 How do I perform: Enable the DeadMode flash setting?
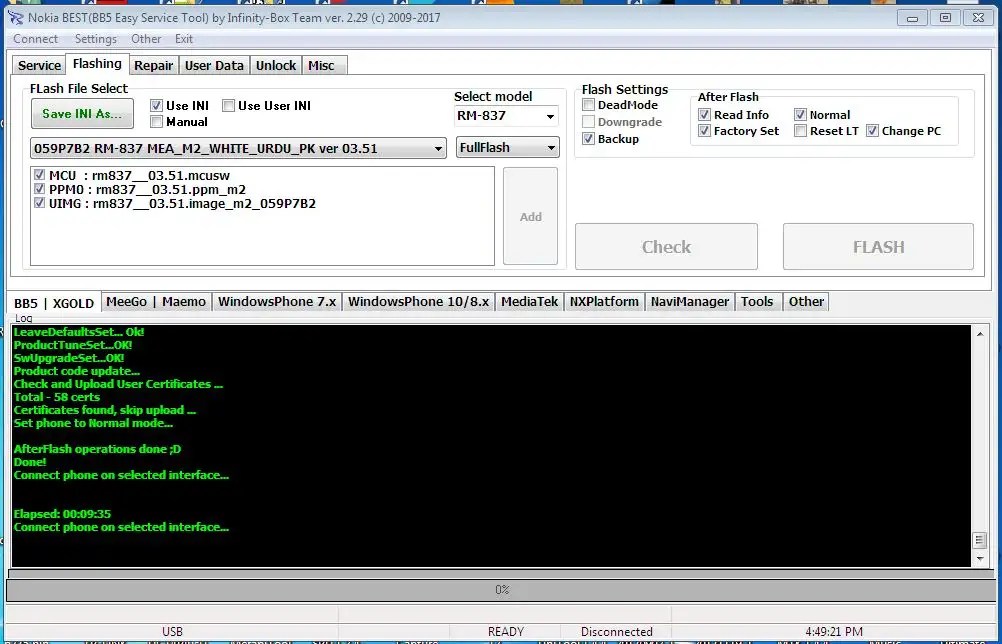(588, 104)
